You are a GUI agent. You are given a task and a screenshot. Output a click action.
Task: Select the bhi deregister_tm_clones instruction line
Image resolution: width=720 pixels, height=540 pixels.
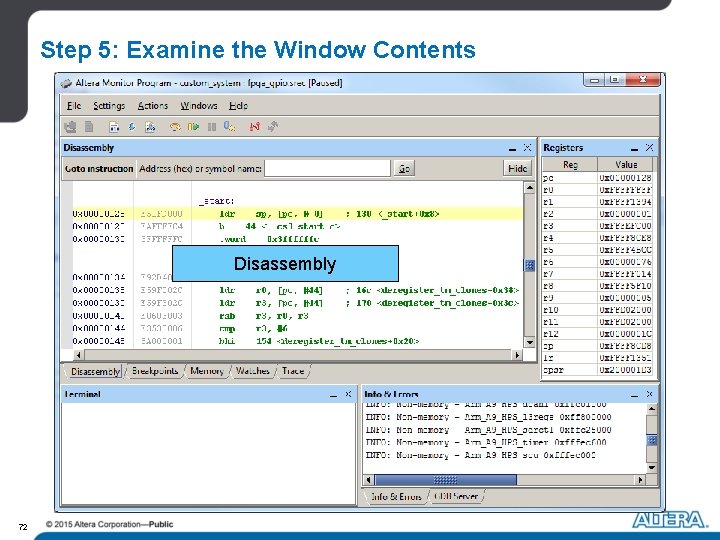(297, 341)
